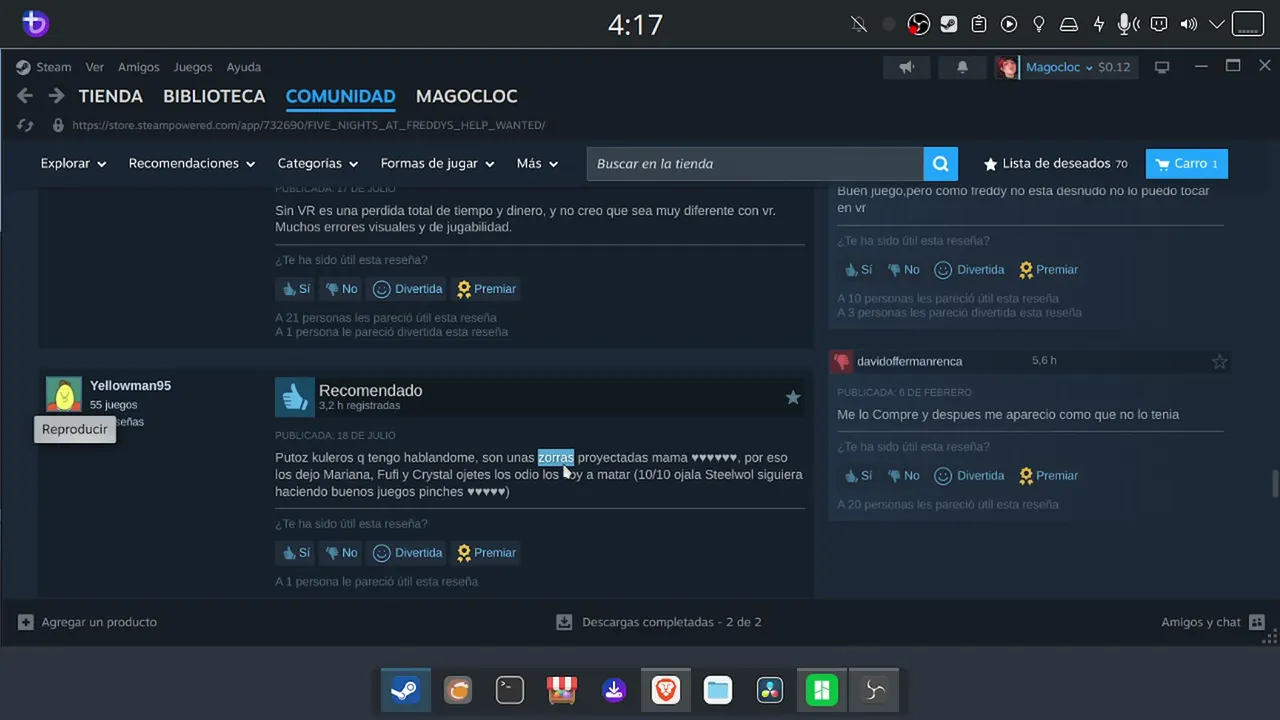Switch to the BIBLIOTECA tab

tap(214, 97)
